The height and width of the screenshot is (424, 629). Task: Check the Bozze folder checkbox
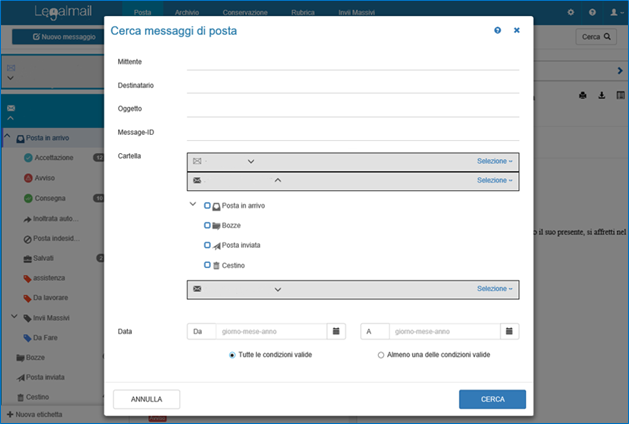(207, 225)
